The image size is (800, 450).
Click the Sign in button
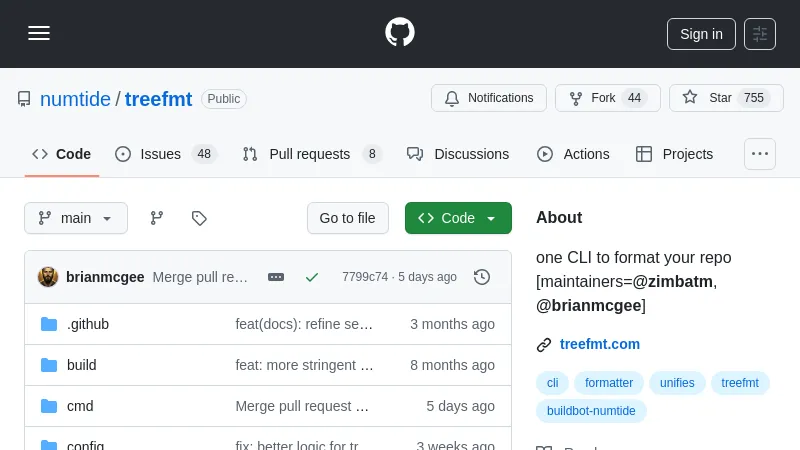(701, 33)
